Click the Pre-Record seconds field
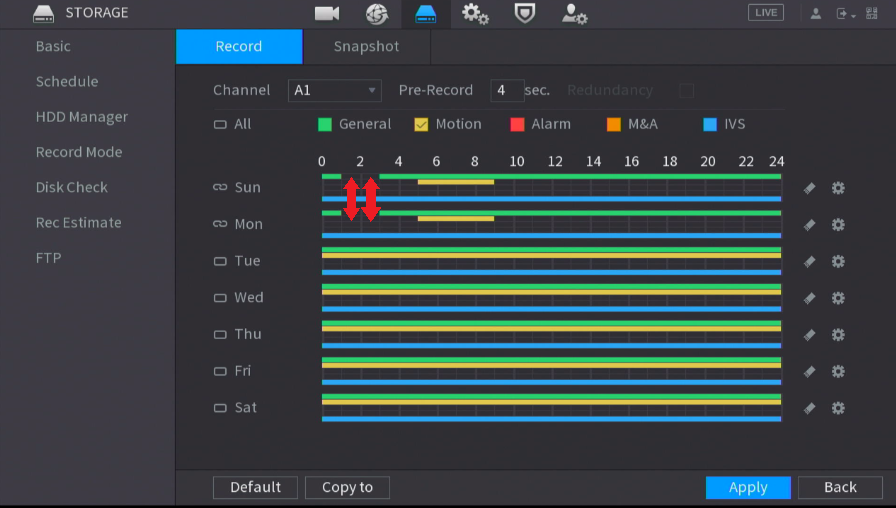The image size is (896, 508). [x=507, y=90]
